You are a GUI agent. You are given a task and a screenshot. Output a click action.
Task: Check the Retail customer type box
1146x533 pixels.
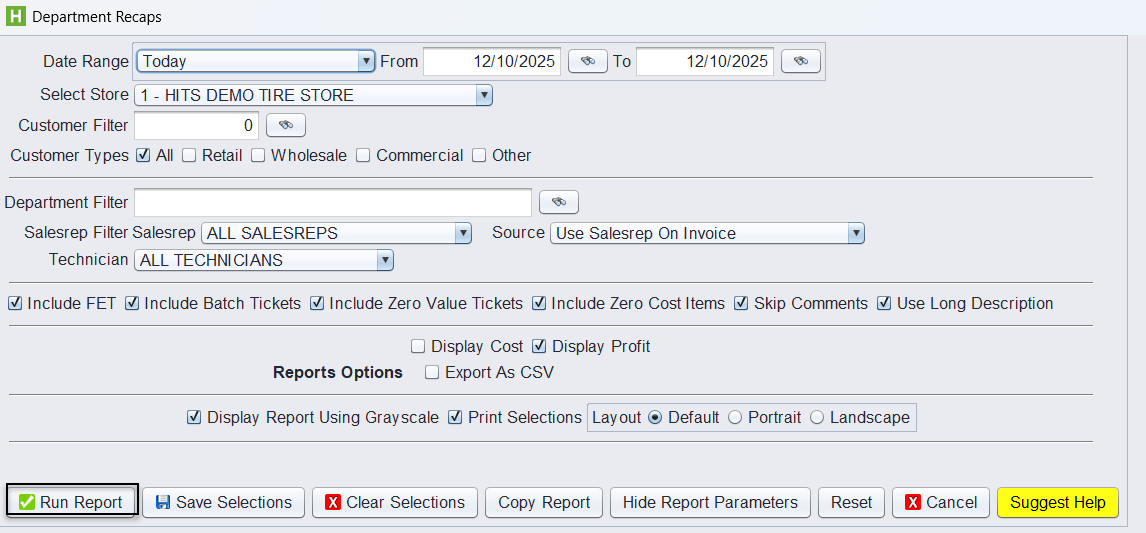[x=189, y=155]
